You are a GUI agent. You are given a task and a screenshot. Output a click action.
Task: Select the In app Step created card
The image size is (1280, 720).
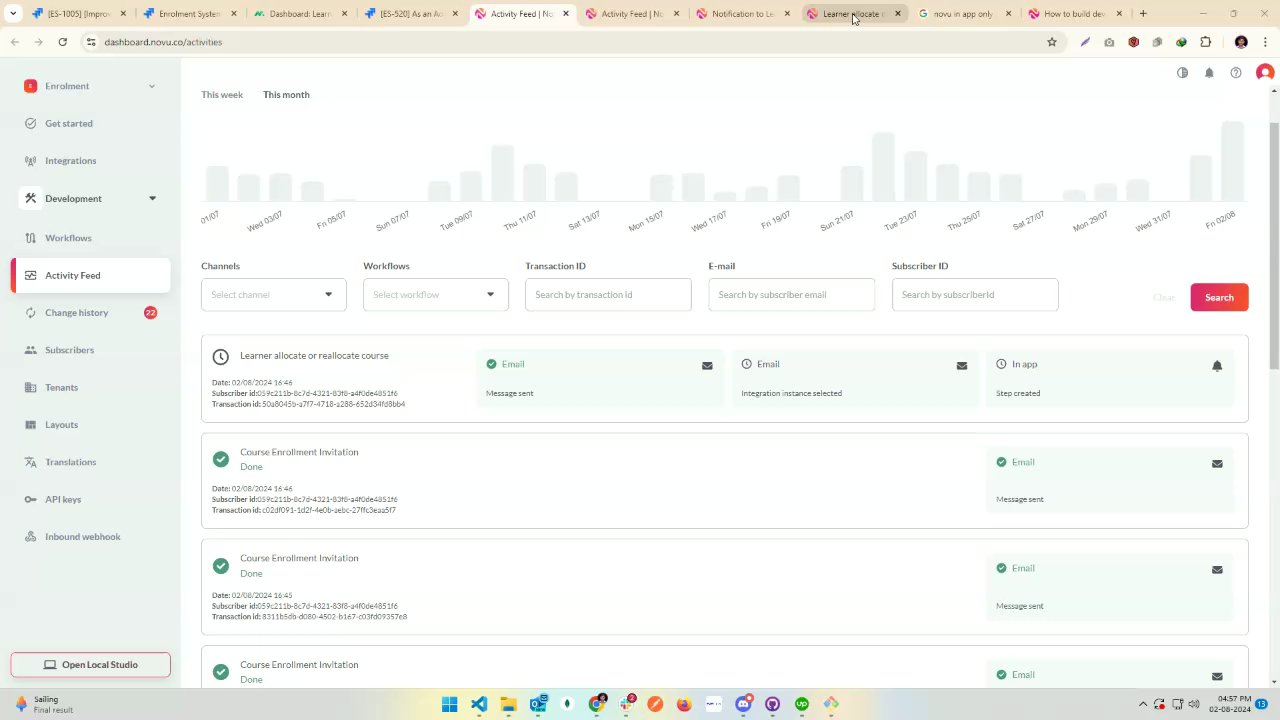pyautogui.click(x=1109, y=378)
